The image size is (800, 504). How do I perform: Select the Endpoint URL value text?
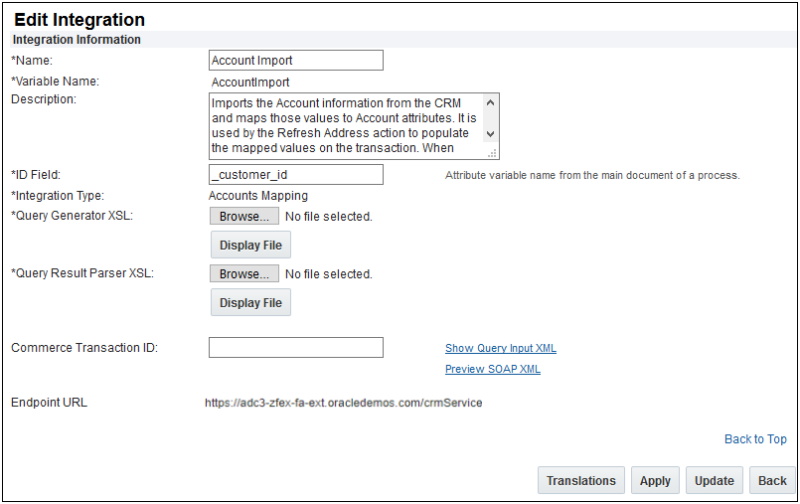click(343, 403)
